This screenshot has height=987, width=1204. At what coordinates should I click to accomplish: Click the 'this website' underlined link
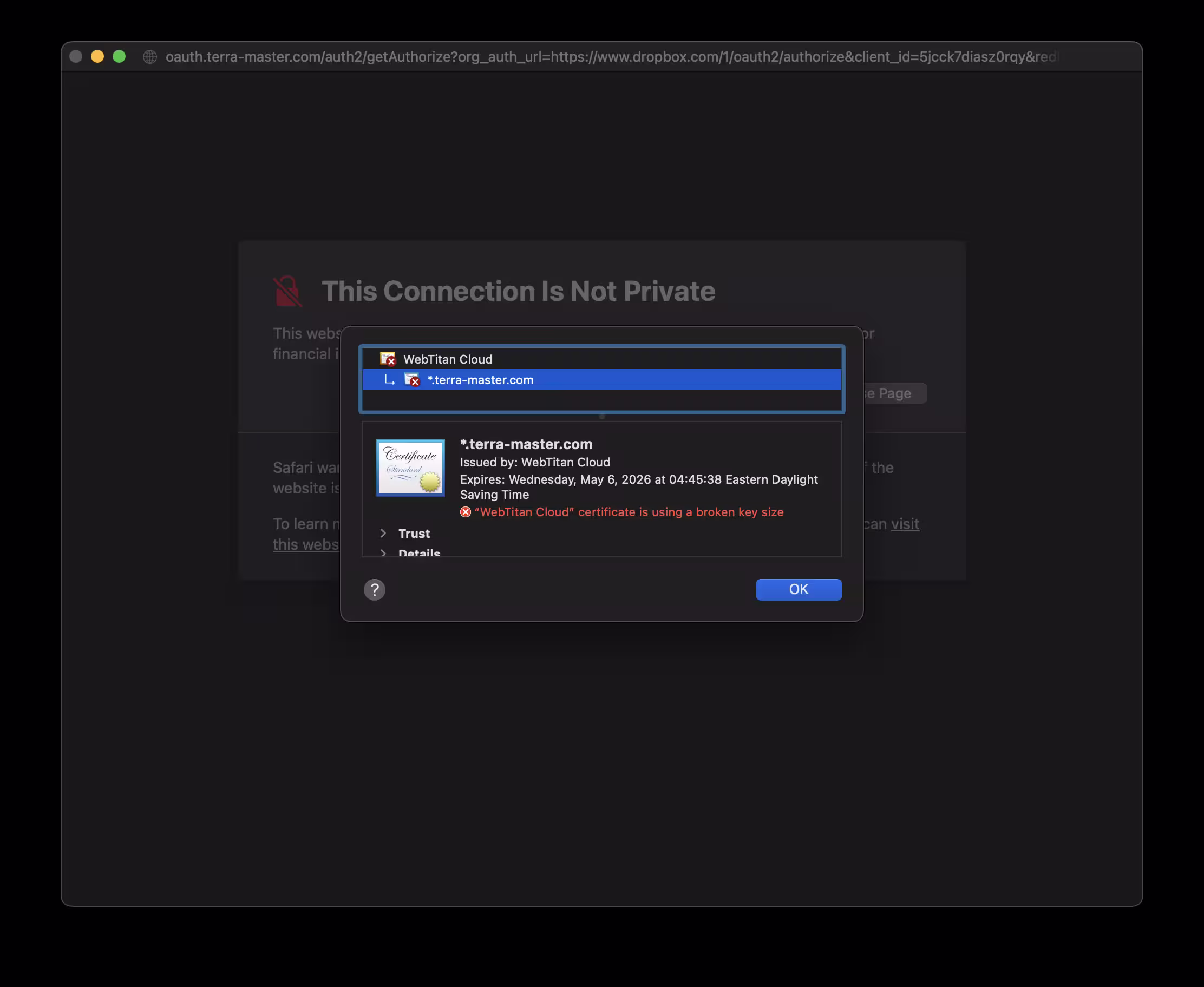point(306,544)
